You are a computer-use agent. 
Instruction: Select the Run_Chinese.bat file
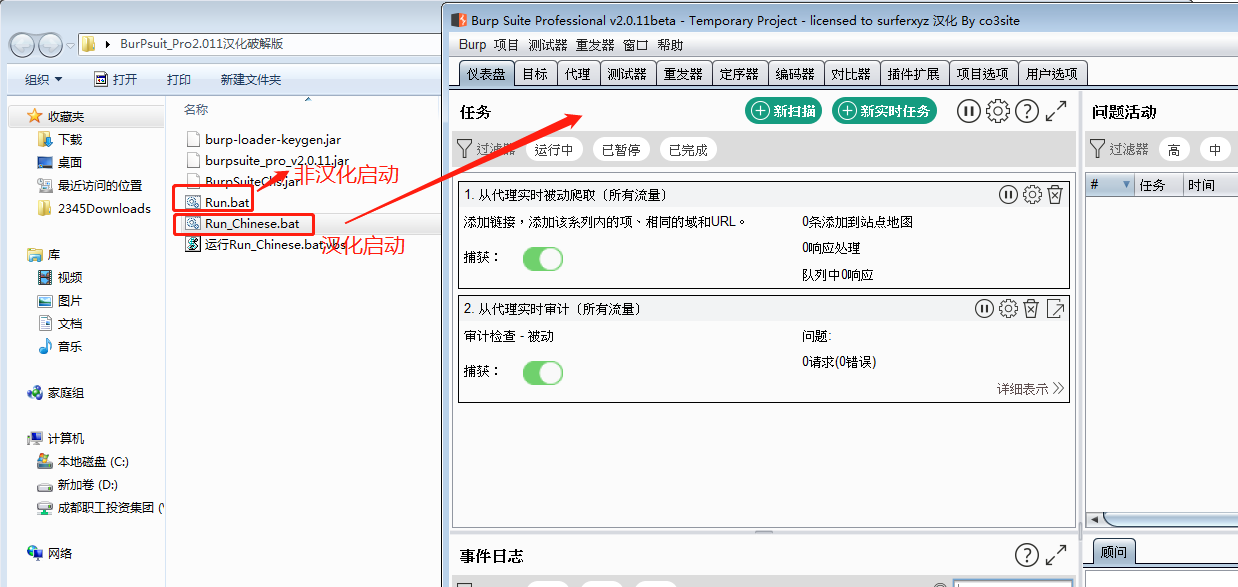pyautogui.click(x=251, y=223)
